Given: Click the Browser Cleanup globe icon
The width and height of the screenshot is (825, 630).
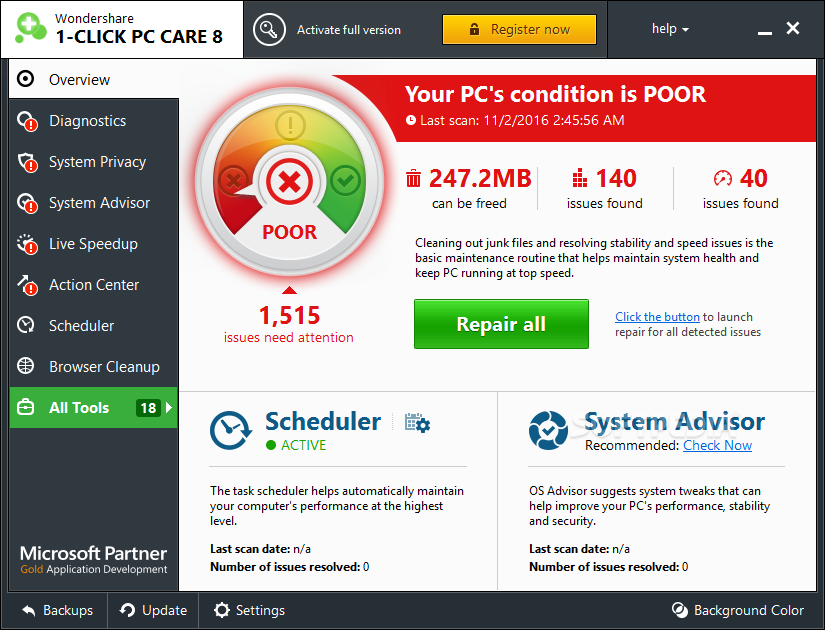Looking at the screenshot, I should tap(26, 366).
